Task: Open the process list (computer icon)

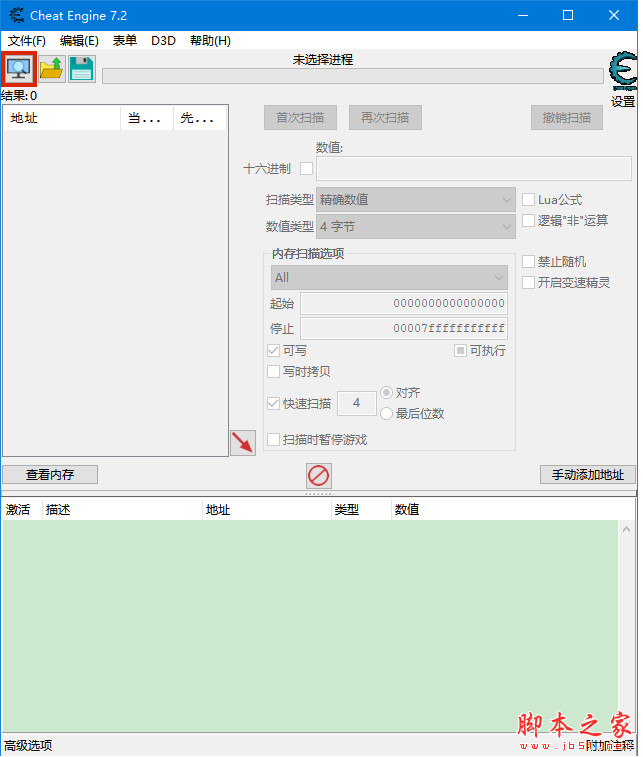Action: tap(19, 69)
